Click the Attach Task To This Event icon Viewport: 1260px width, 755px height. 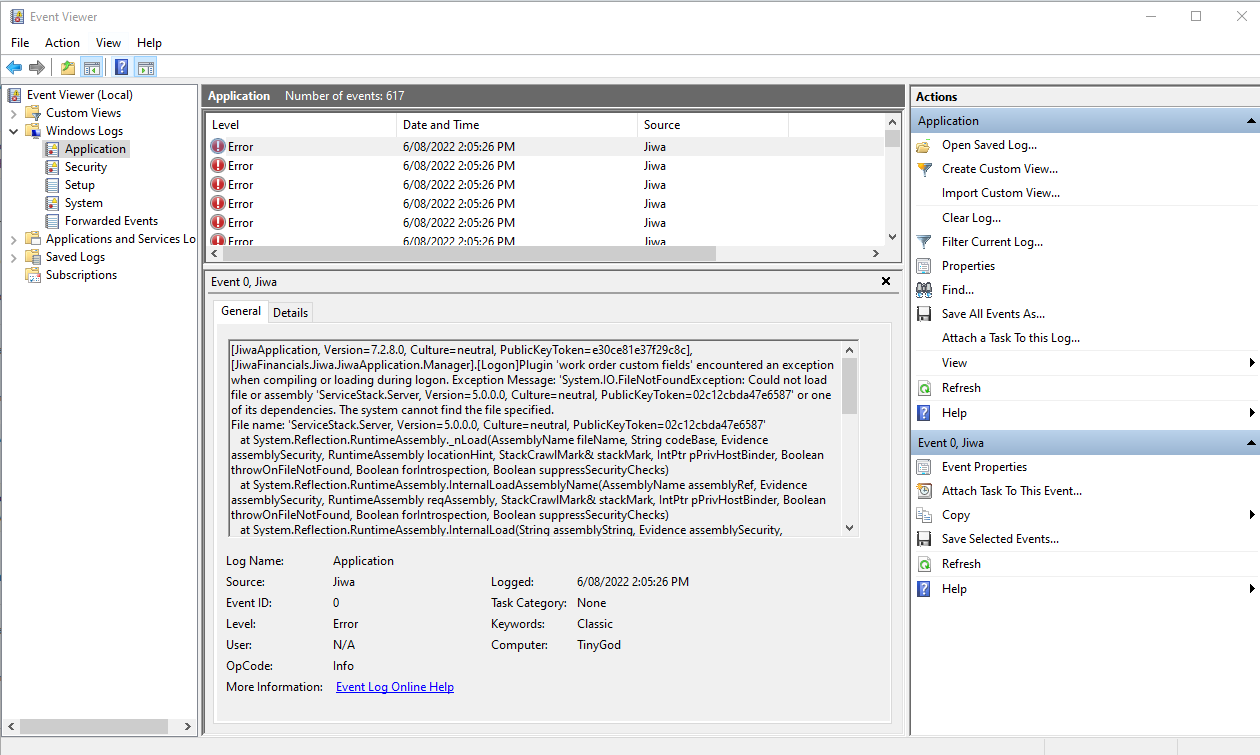click(924, 491)
